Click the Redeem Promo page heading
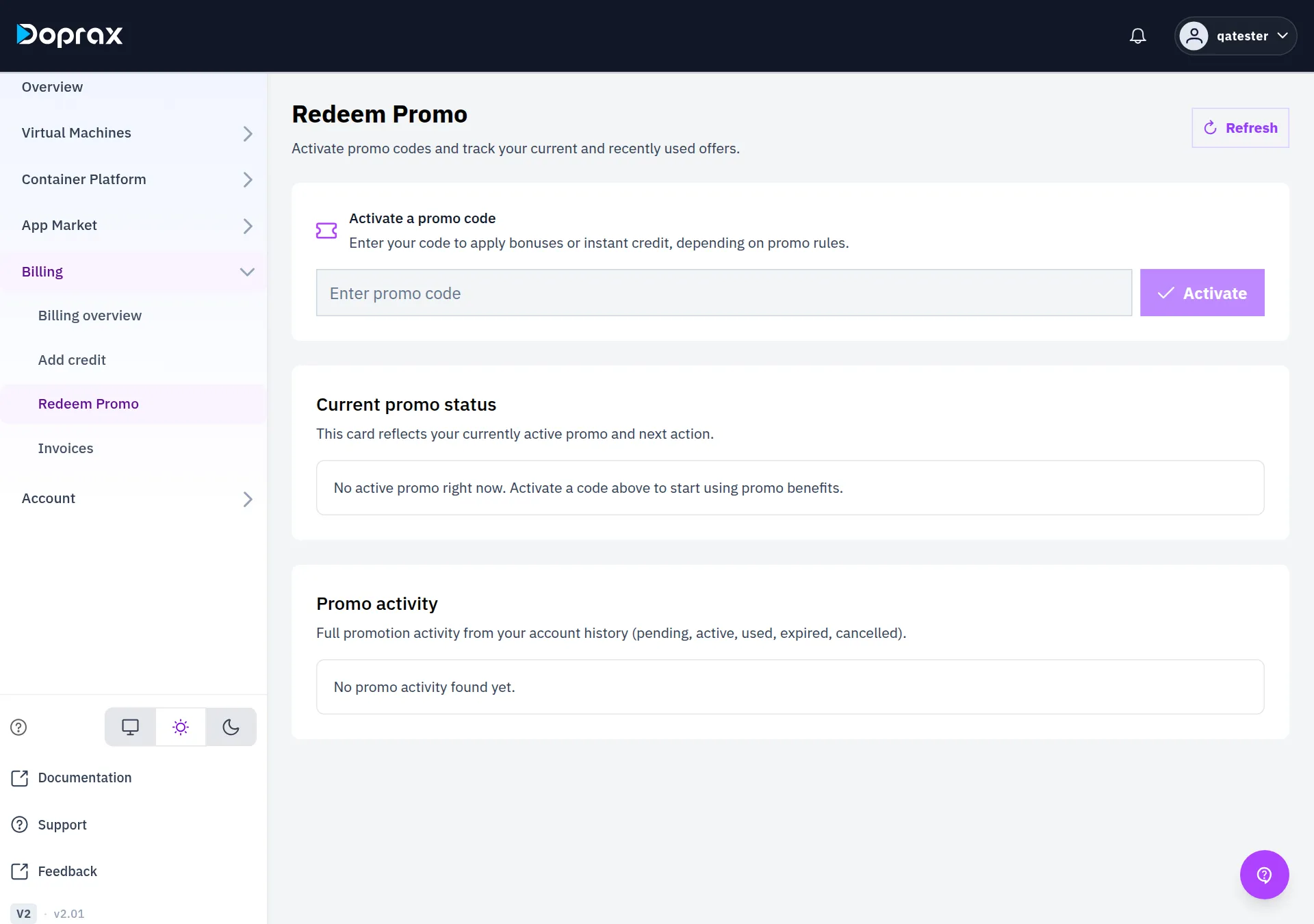The height and width of the screenshot is (924, 1314). point(379,114)
